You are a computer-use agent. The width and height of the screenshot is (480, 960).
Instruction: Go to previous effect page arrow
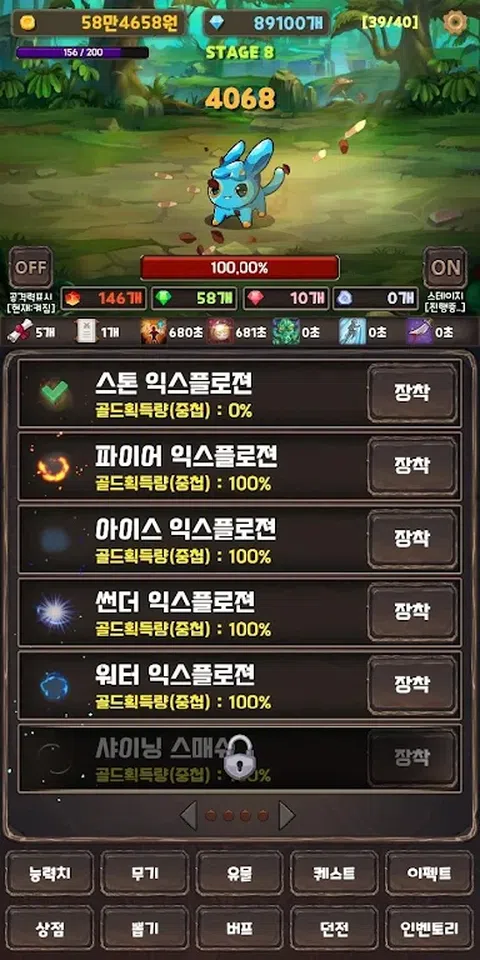[188, 816]
